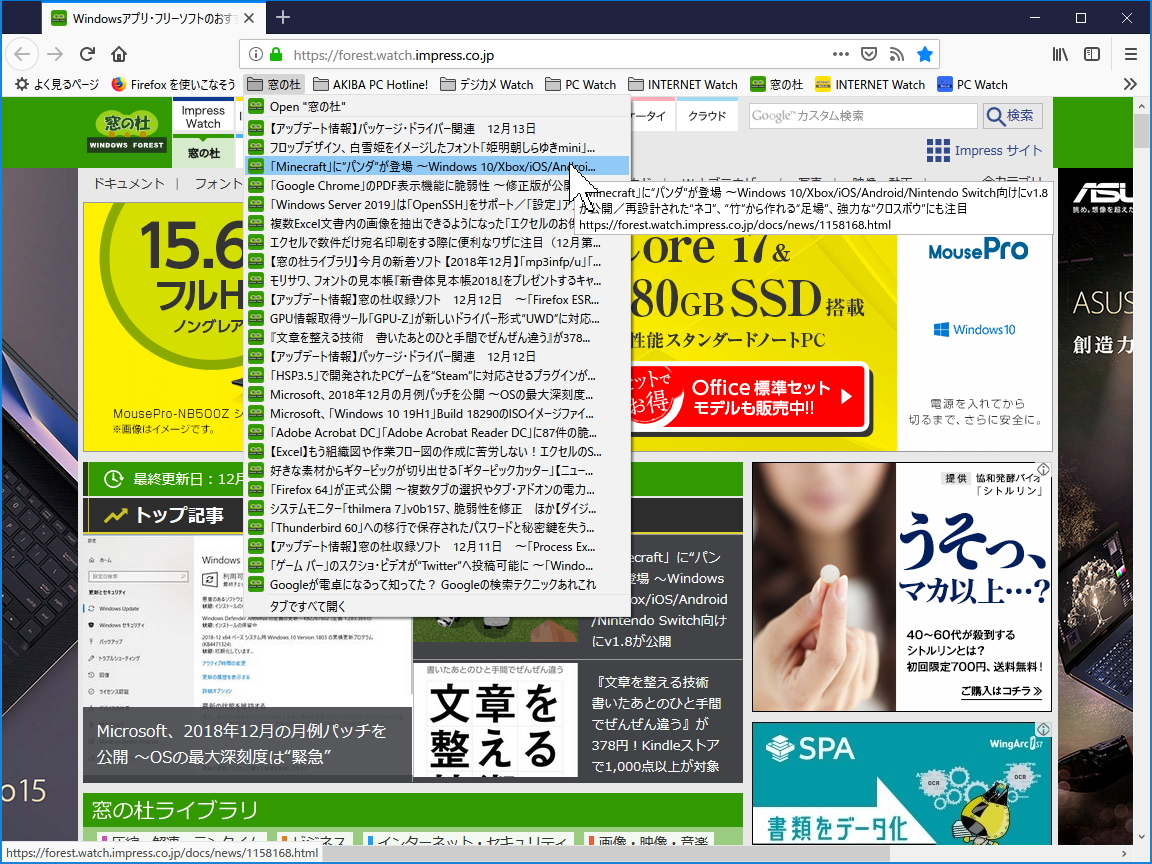
Task: Reload the current page
Action: (x=87, y=54)
